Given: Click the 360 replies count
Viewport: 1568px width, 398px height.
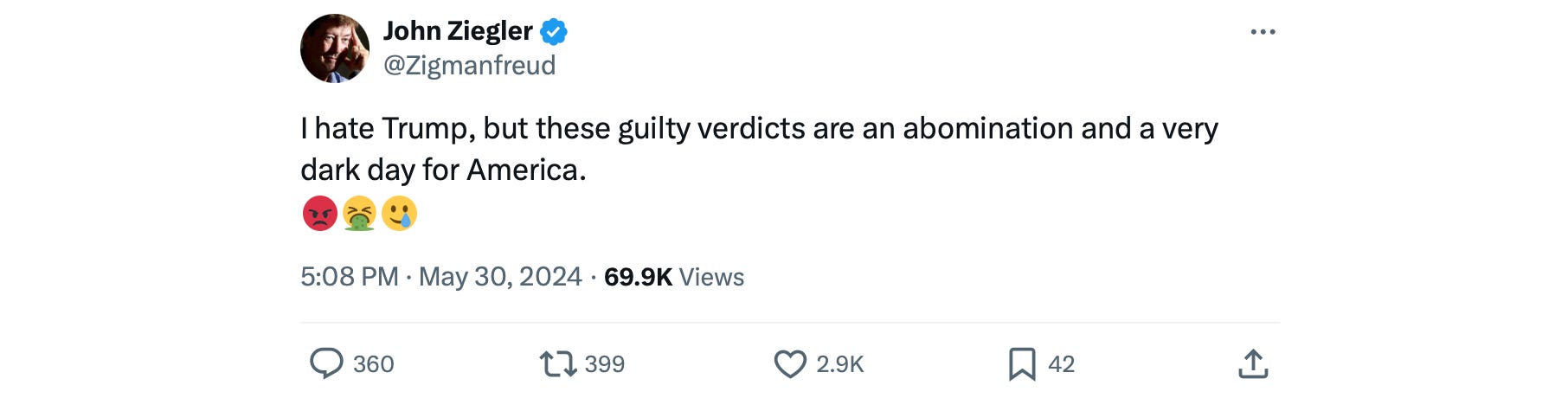Looking at the screenshot, I should tap(373, 364).
